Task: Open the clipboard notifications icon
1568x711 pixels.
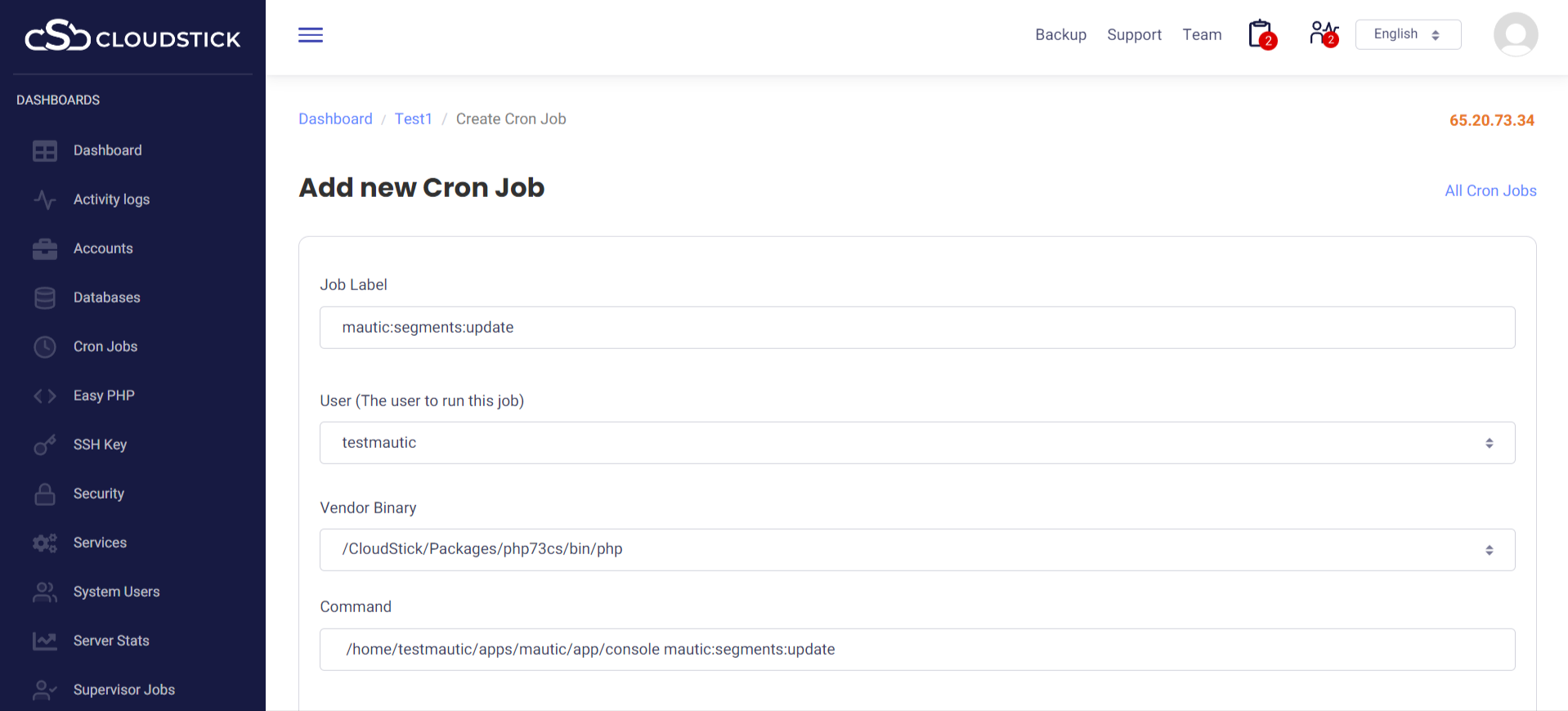Action: (1261, 34)
